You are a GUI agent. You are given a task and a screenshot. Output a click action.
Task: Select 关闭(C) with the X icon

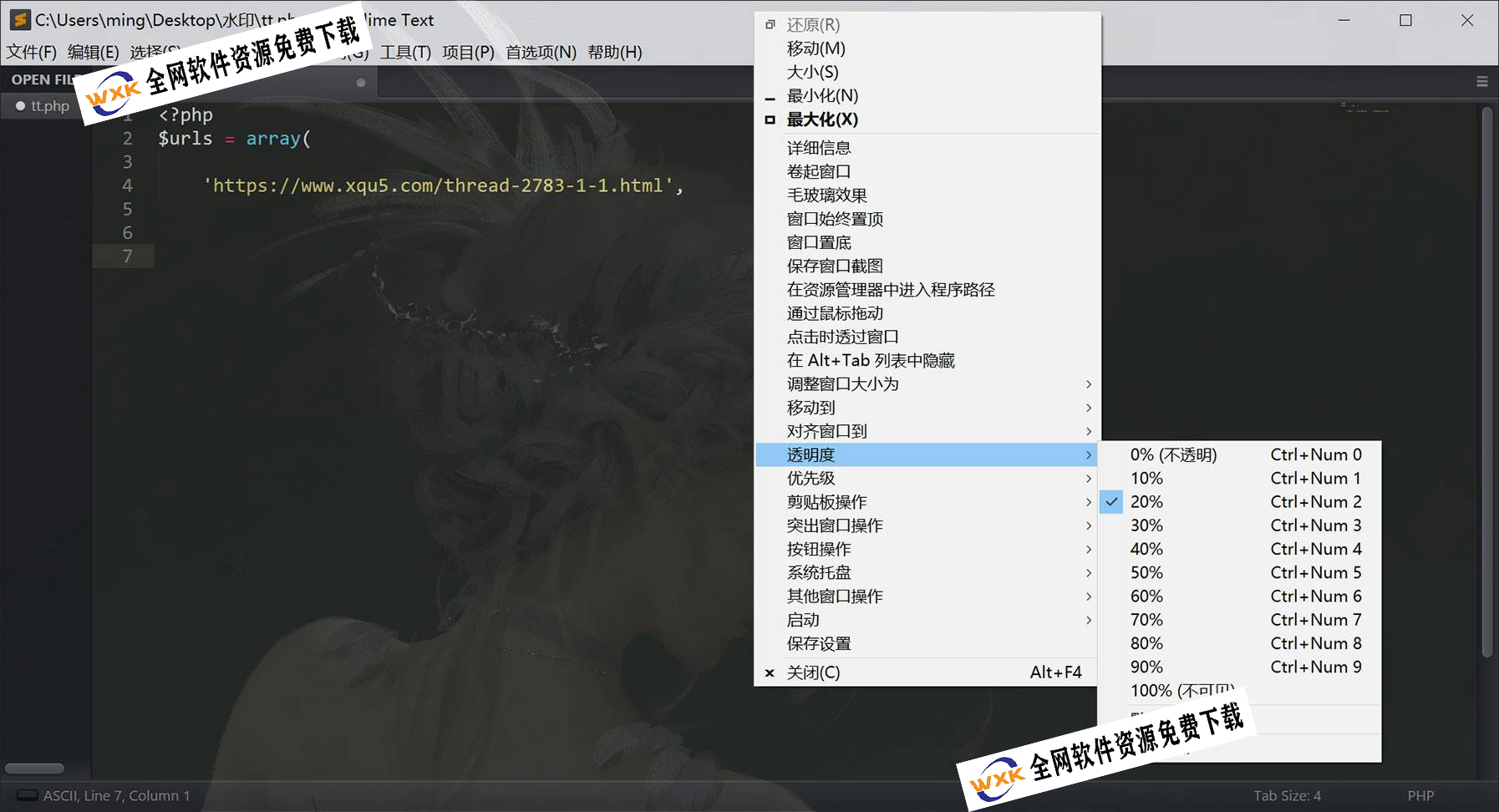point(813,672)
